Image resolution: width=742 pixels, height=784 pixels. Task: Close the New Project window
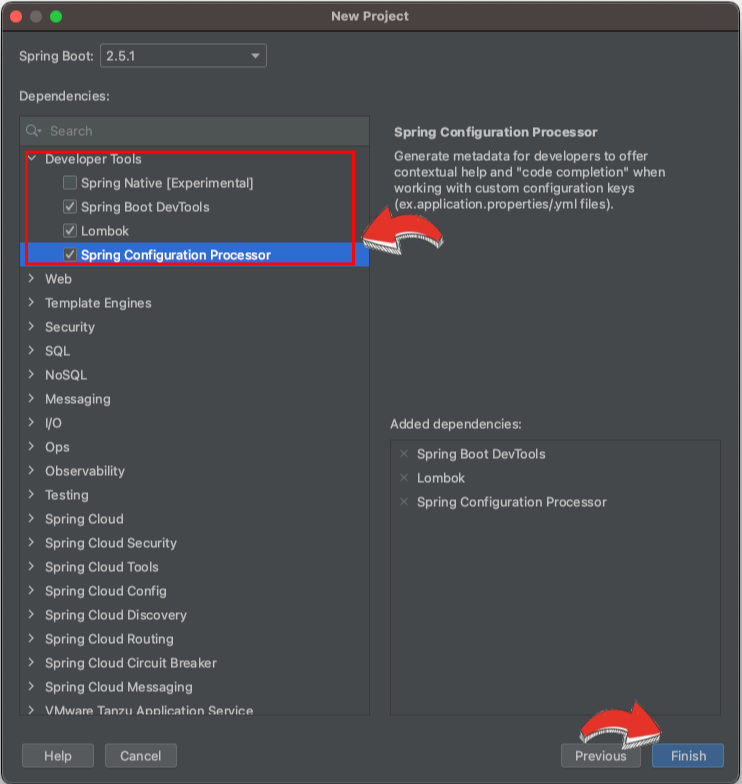tap(16, 16)
